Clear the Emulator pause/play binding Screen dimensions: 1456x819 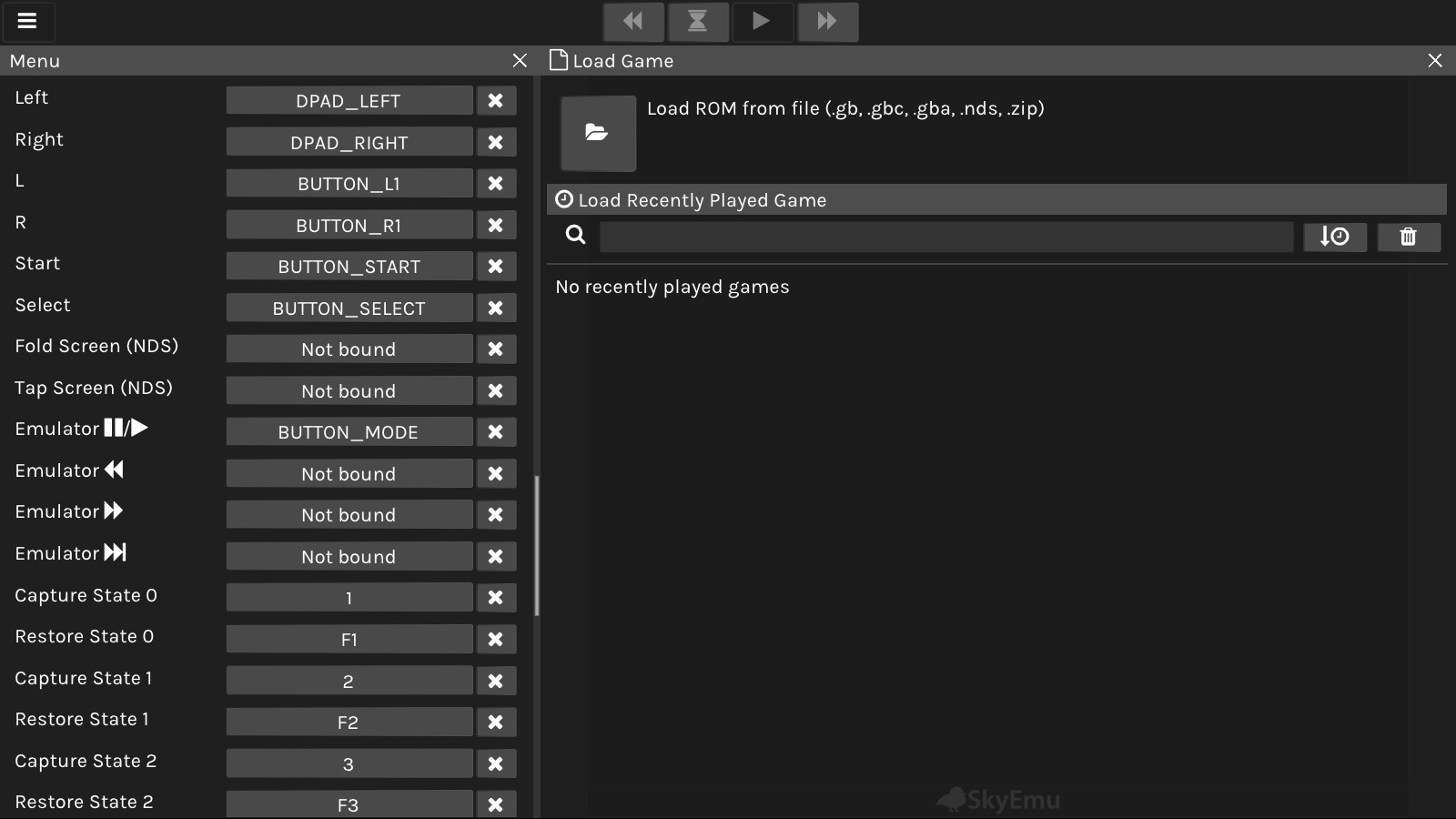coord(496,432)
